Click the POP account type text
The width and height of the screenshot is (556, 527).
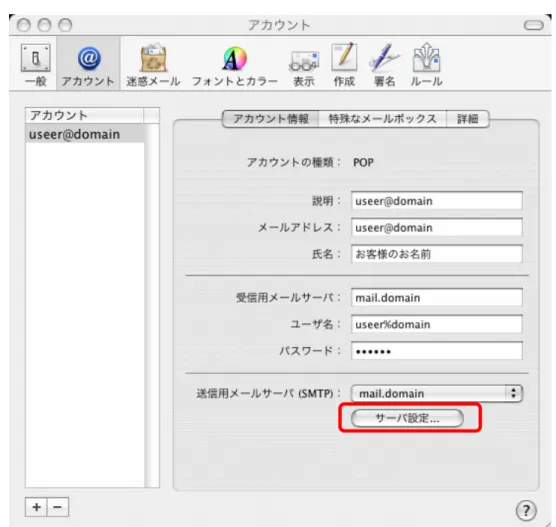[x=363, y=162]
